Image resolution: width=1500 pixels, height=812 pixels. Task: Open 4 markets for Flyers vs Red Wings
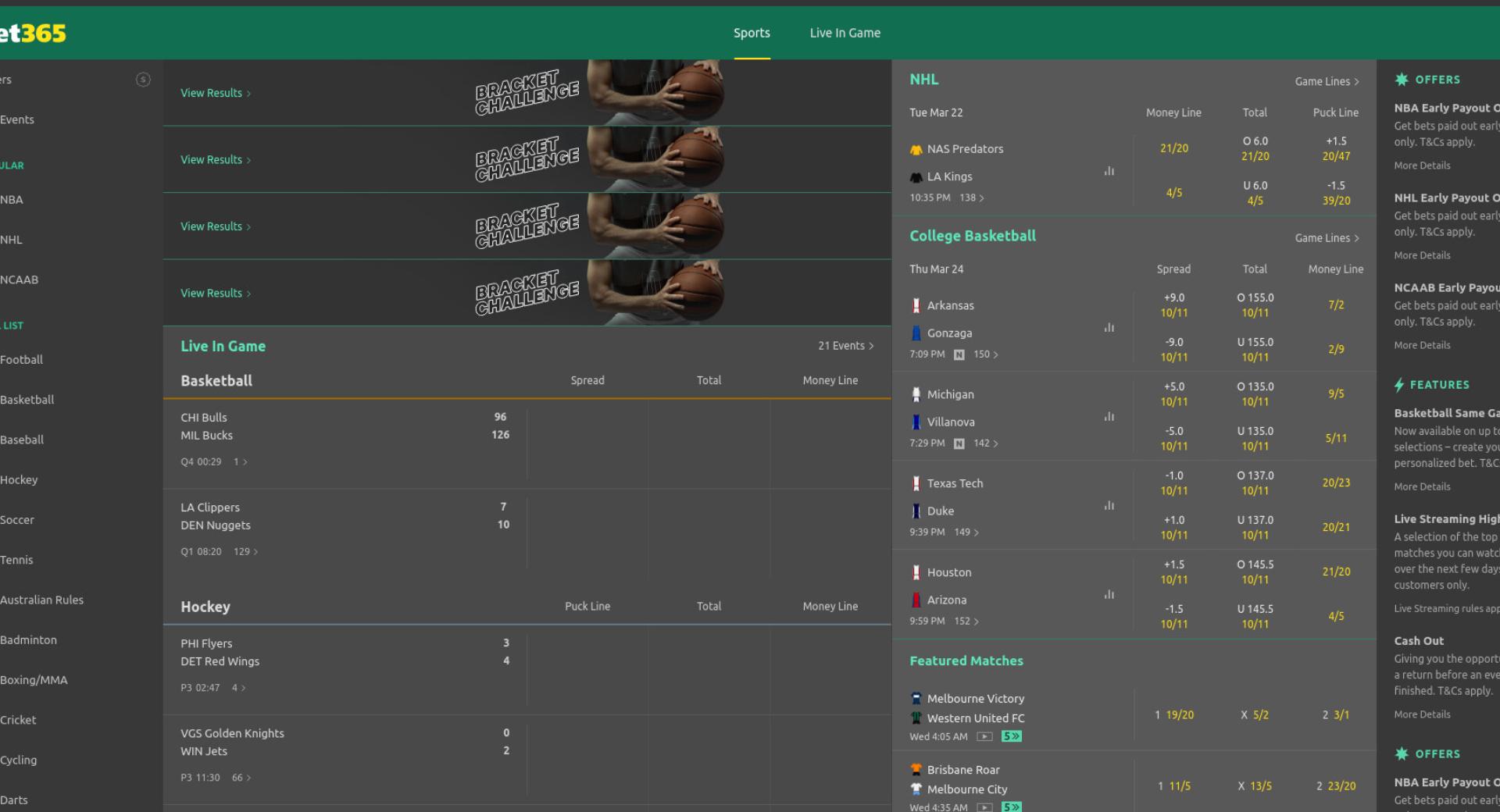[x=238, y=688]
